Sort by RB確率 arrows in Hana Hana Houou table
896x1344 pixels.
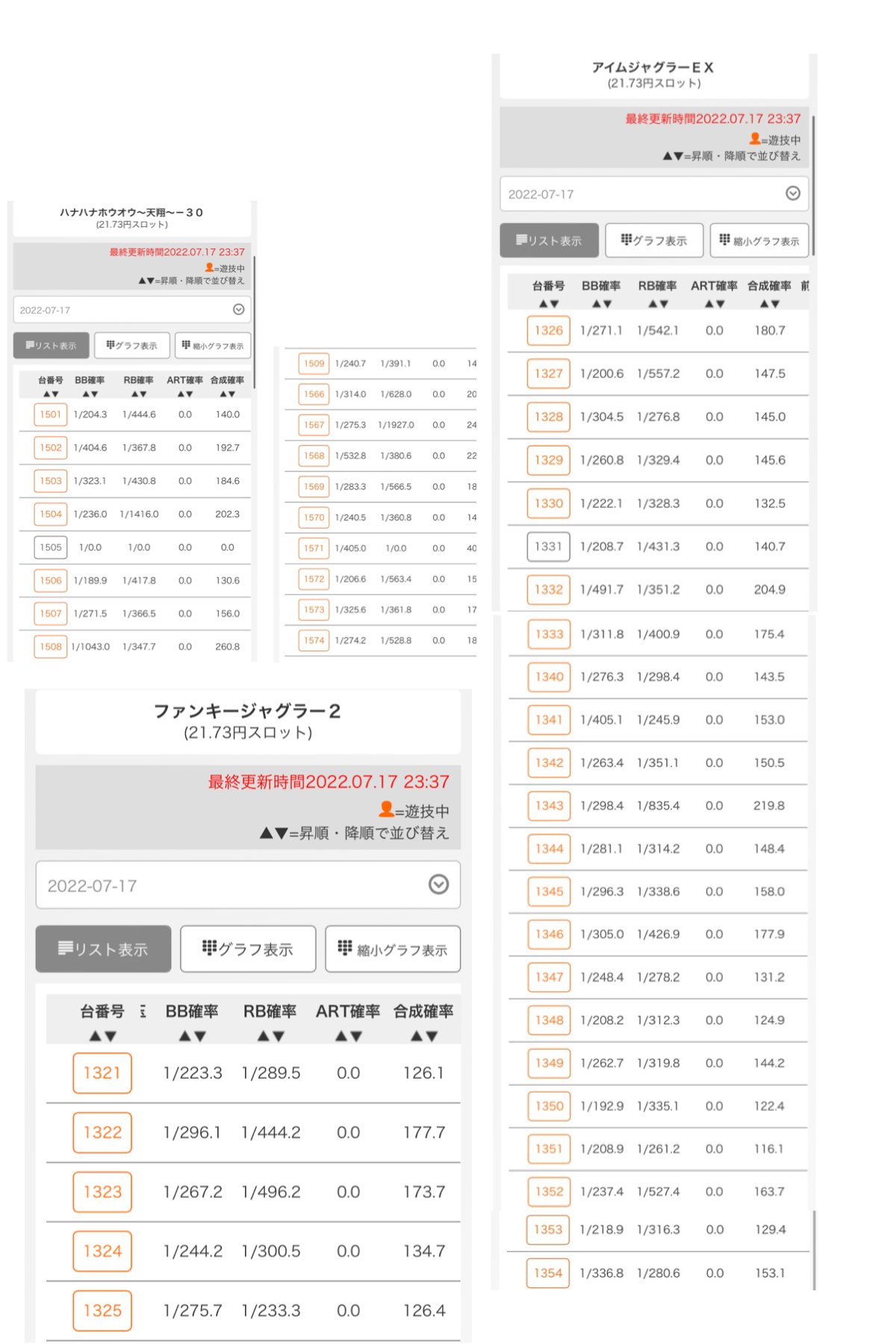[139, 393]
